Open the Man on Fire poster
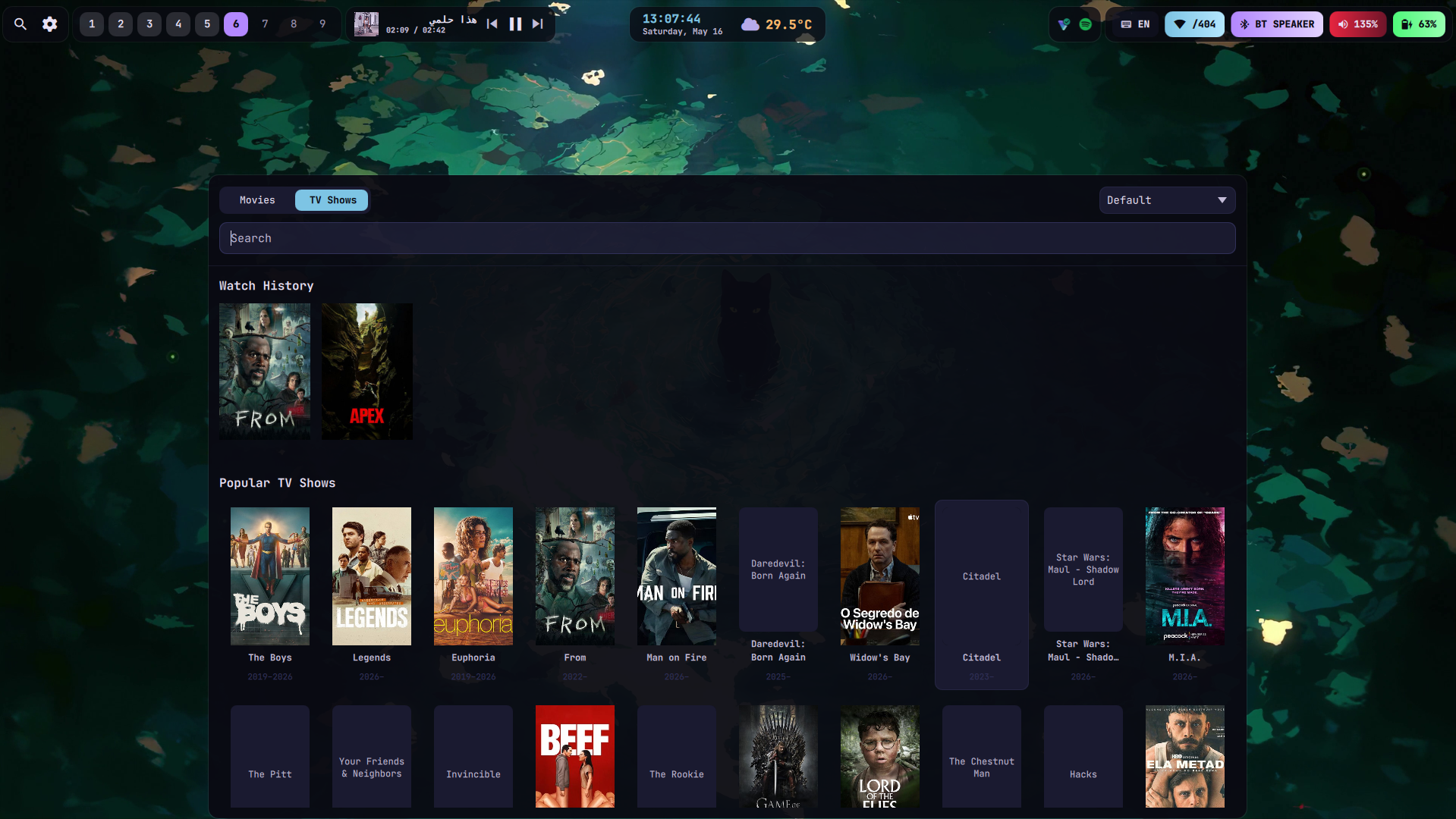This screenshot has width=1456, height=819. pyautogui.click(x=677, y=576)
